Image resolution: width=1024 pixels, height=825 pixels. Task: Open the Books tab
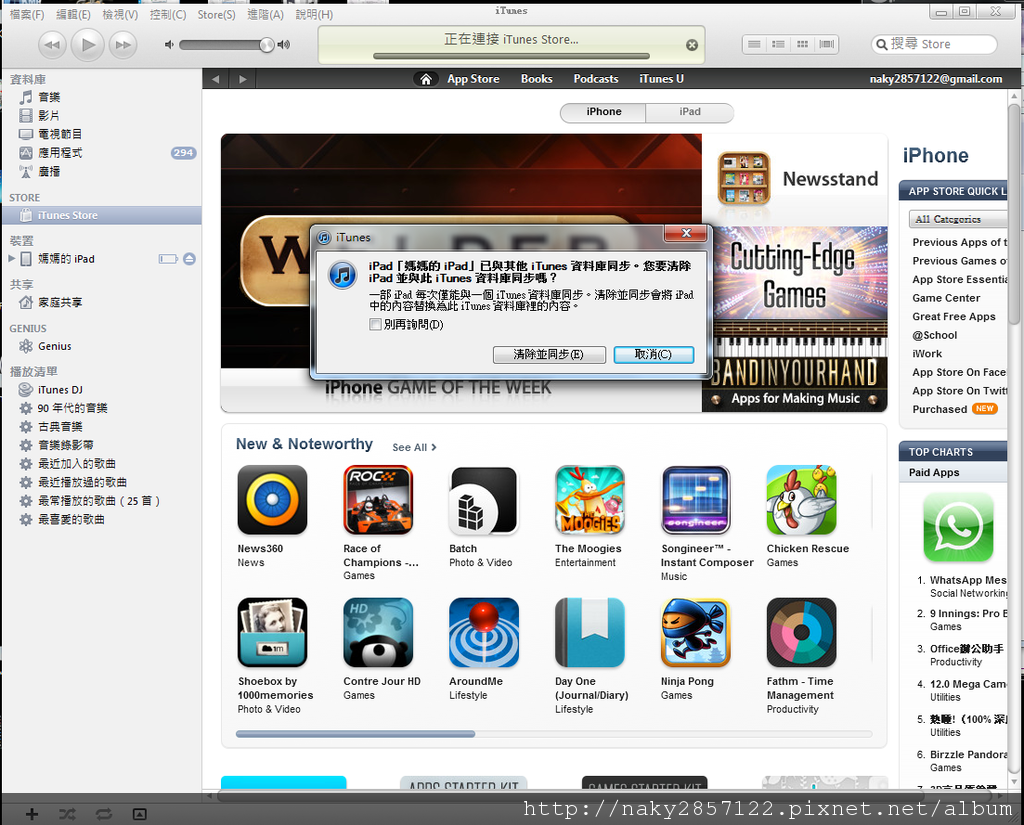pyautogui.click(x=537, y=79)
